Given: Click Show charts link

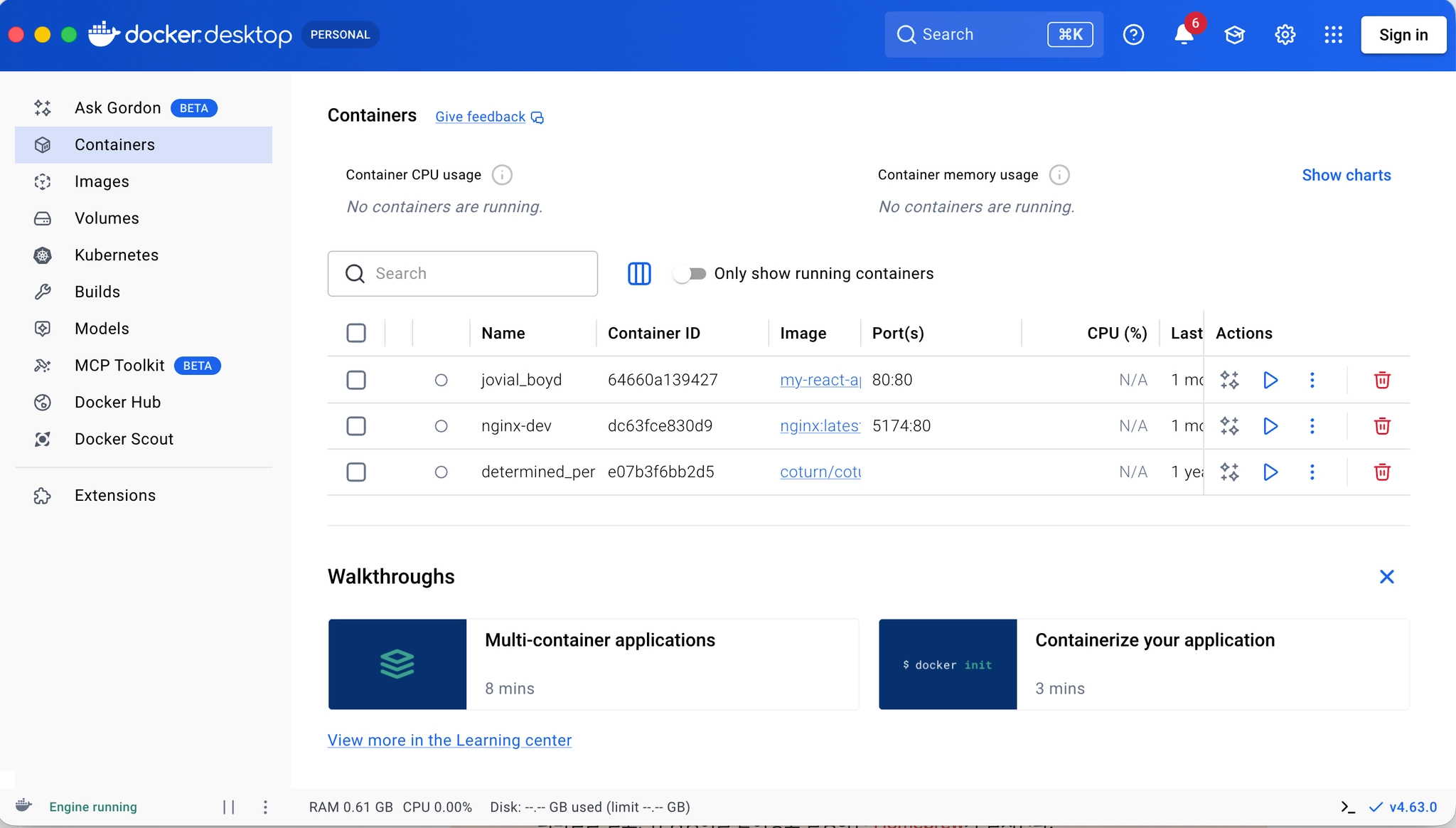Looking at the screenshot, I should point(1346,175).
